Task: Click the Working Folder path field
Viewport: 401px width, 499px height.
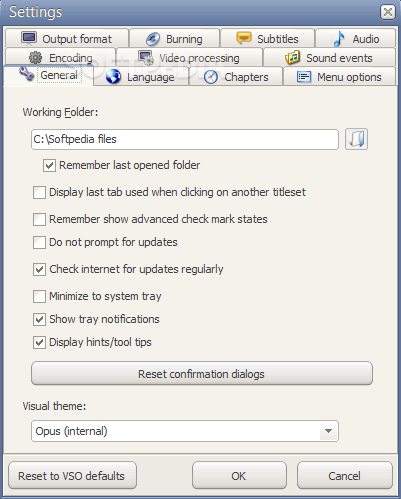Action: coord(185,139)
